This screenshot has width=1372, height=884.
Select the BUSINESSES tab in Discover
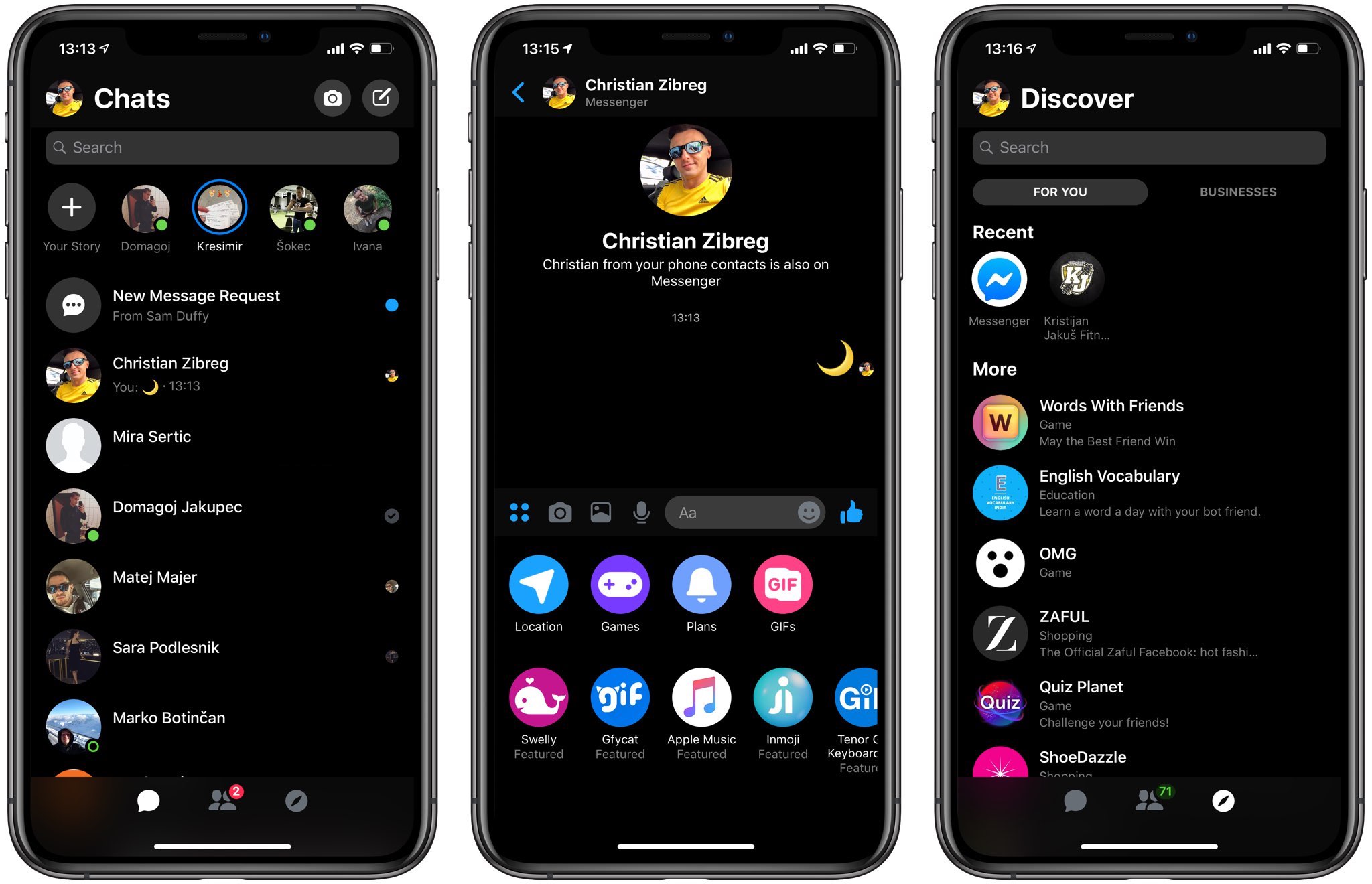tap(1238, 192)
